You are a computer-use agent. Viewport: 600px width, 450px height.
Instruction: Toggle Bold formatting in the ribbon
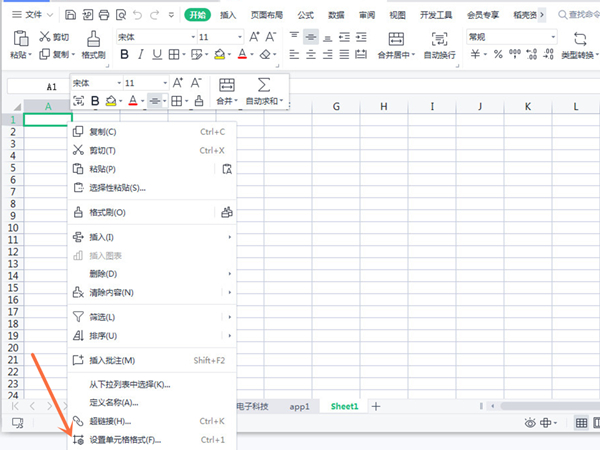click(119, 54)
